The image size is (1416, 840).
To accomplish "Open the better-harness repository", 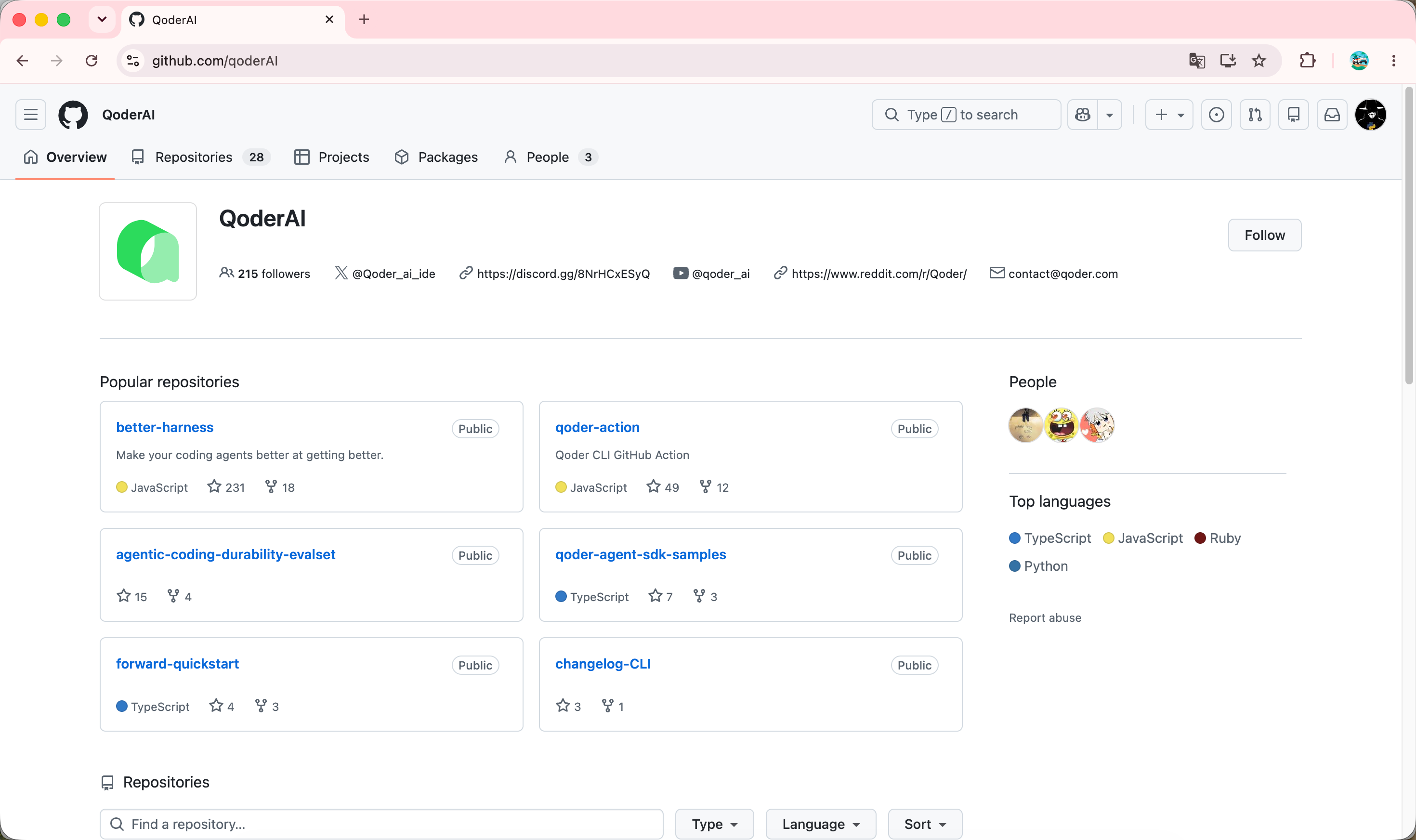I will (165, 427).
